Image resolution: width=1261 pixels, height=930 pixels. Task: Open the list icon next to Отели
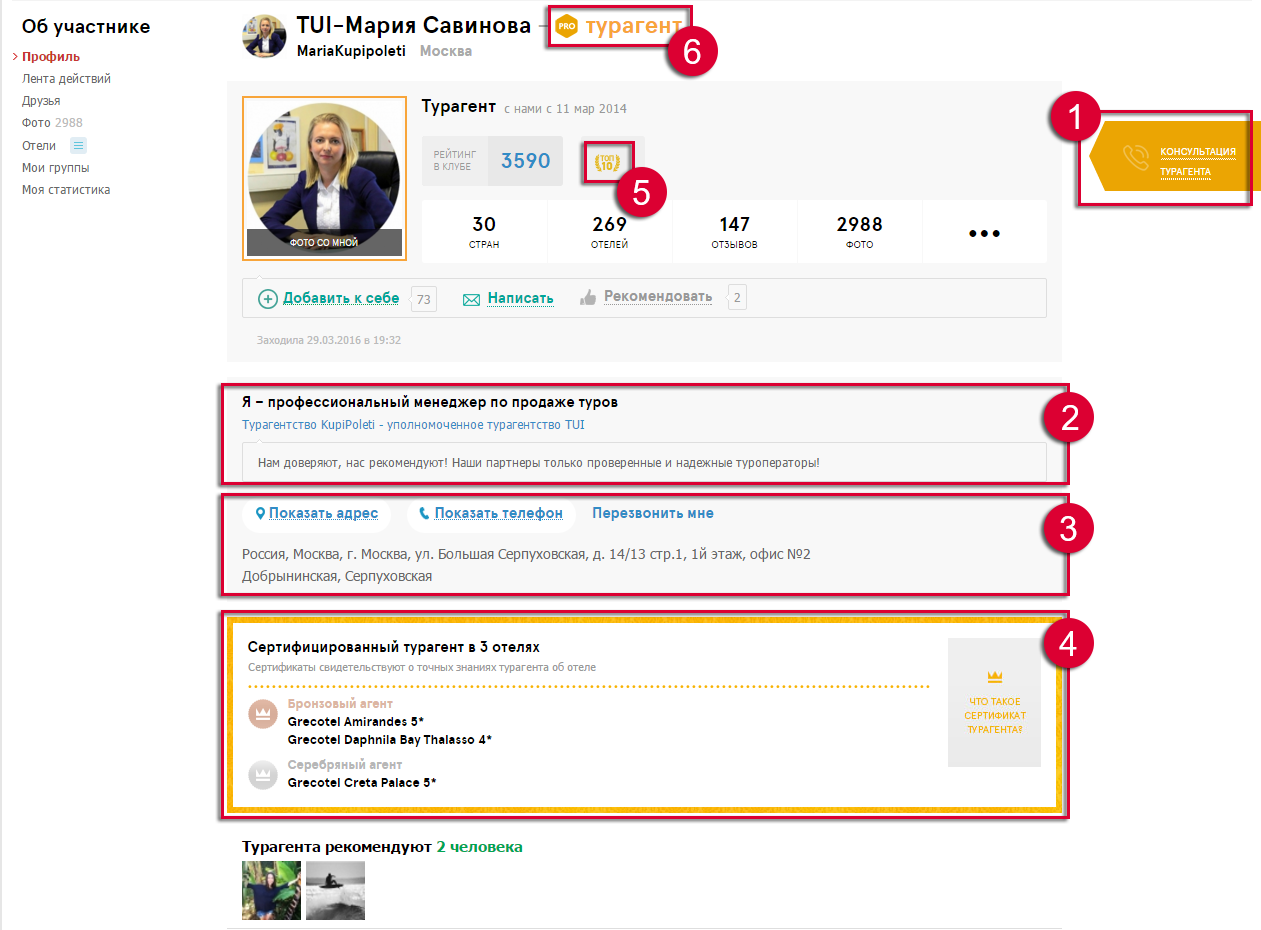pyautogui.click(x=78, y=146)
